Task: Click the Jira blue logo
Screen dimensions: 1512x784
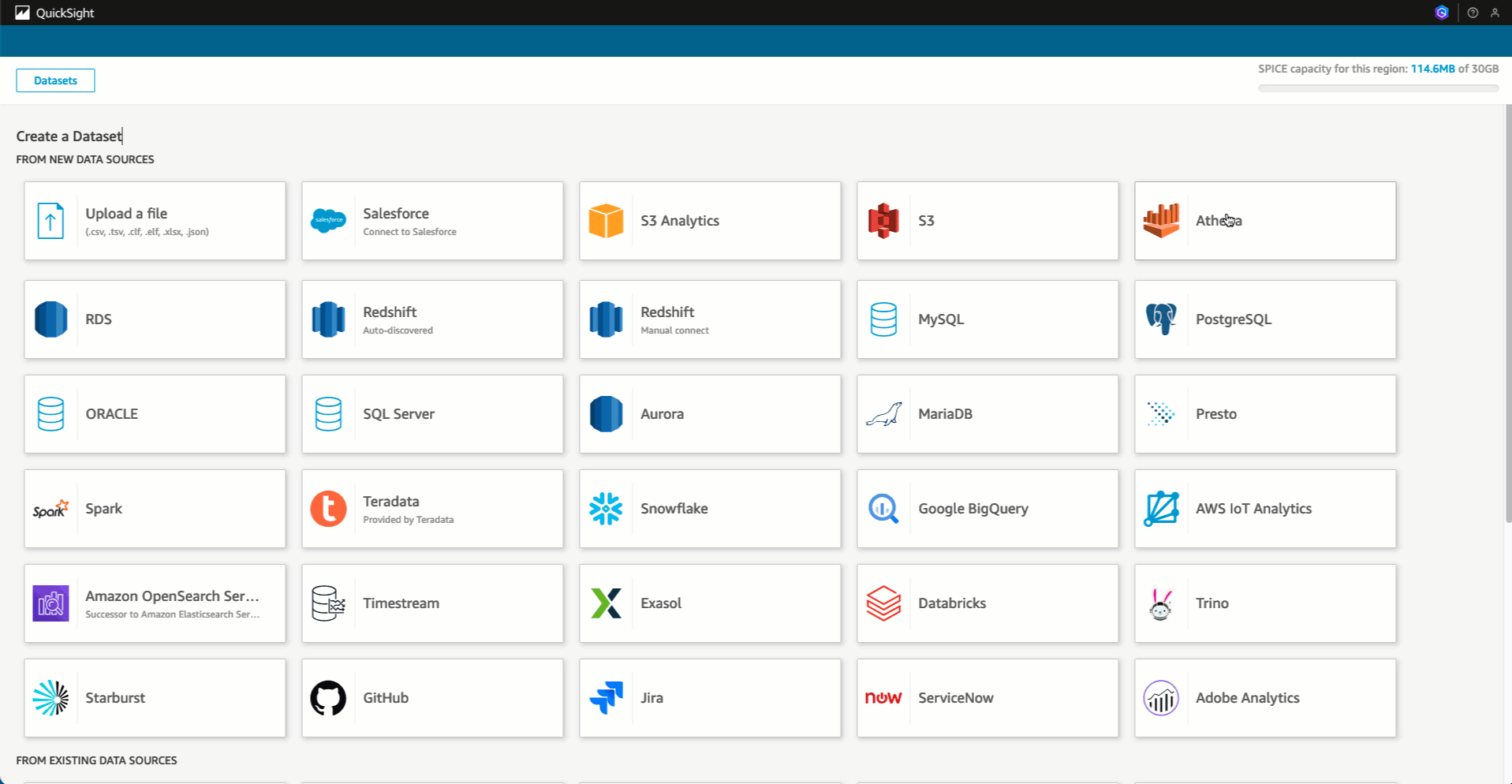Action: pyautogui.click(x=606, y=698)
